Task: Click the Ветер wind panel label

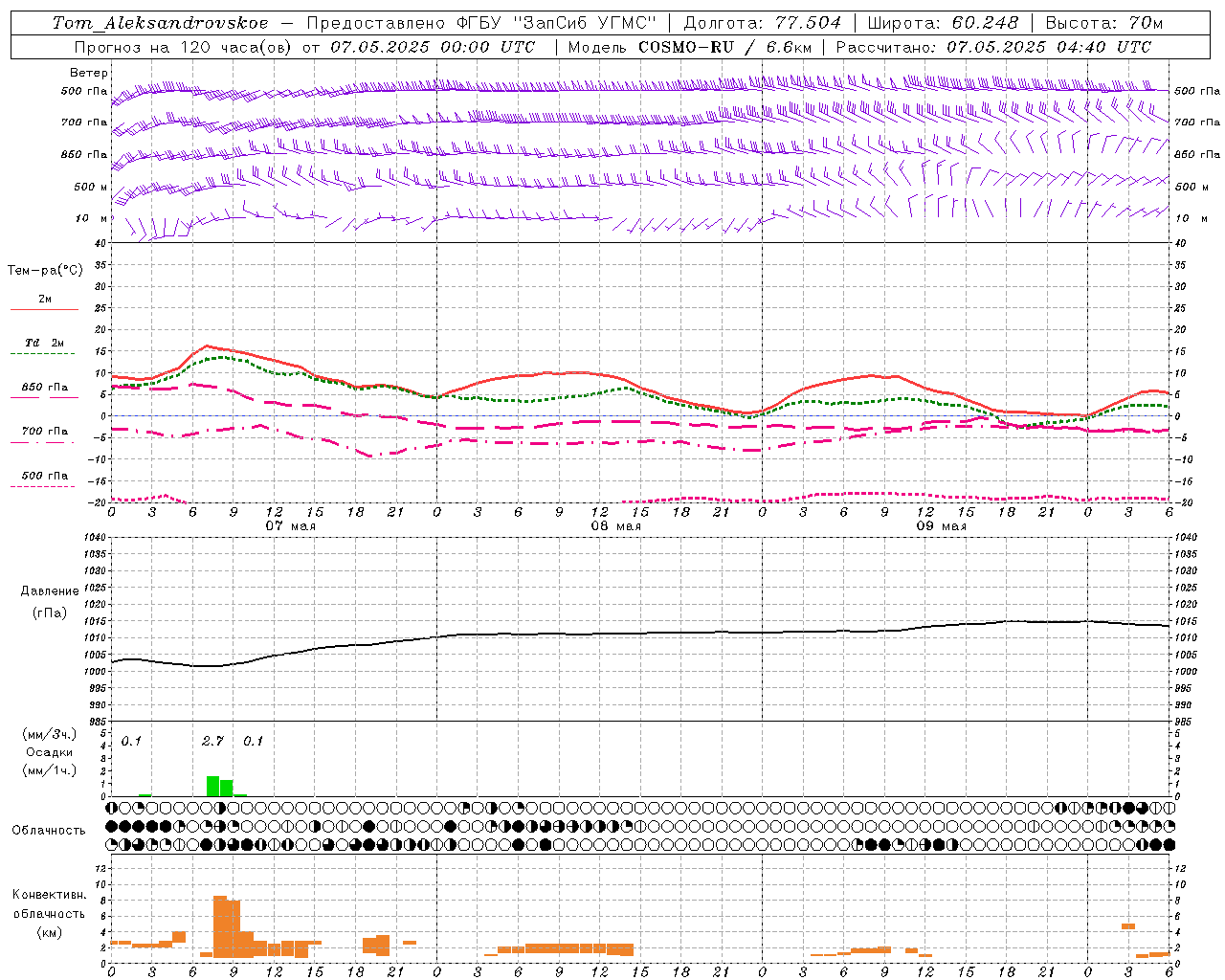Action: [x=89, y=73]
